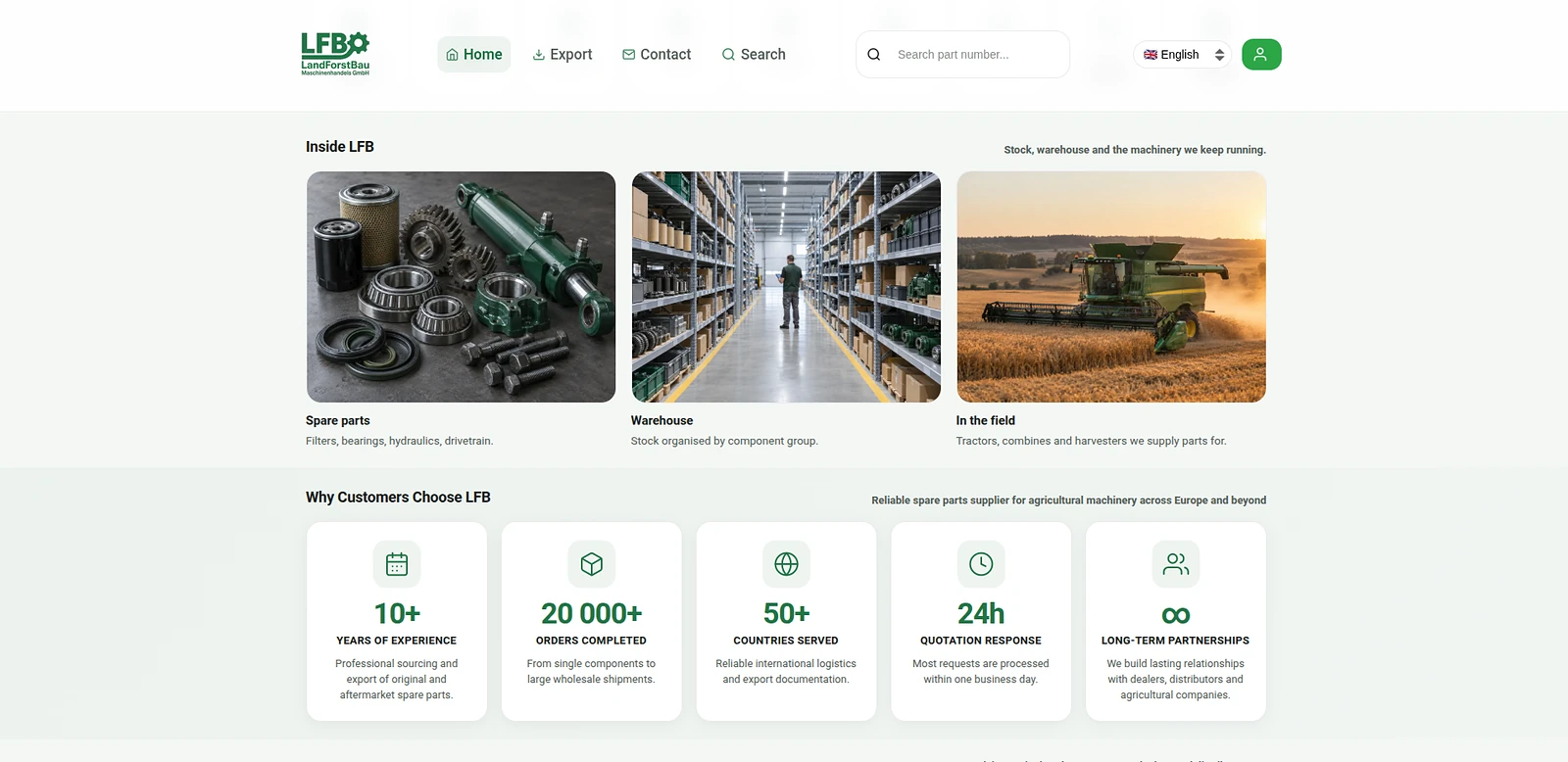
Task: Click the Spare parts caption title
Action: [338, 421]
